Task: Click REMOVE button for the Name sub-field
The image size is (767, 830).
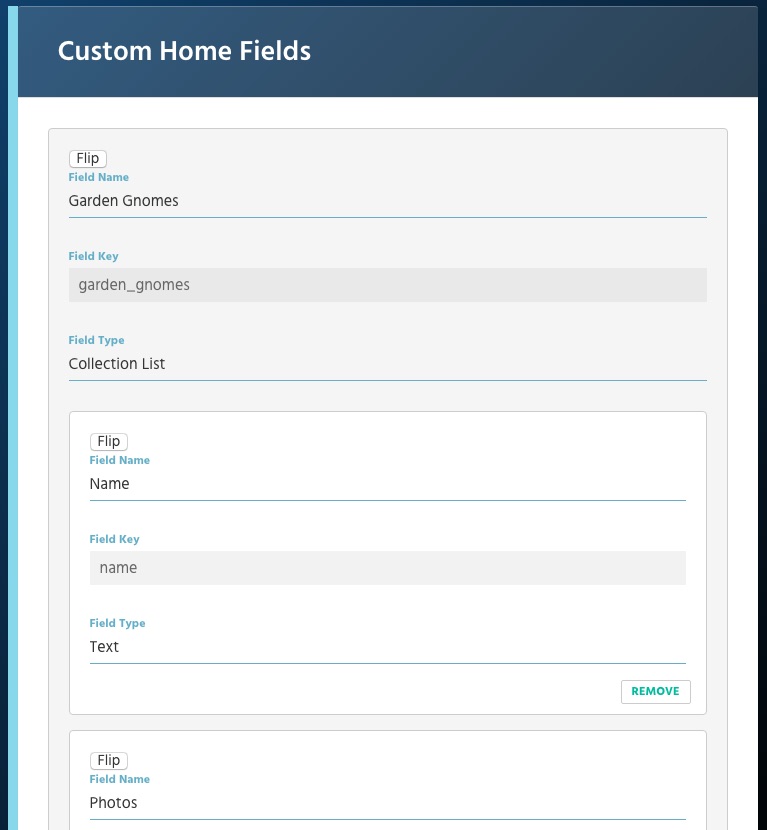Action: (x=655, y=691)
